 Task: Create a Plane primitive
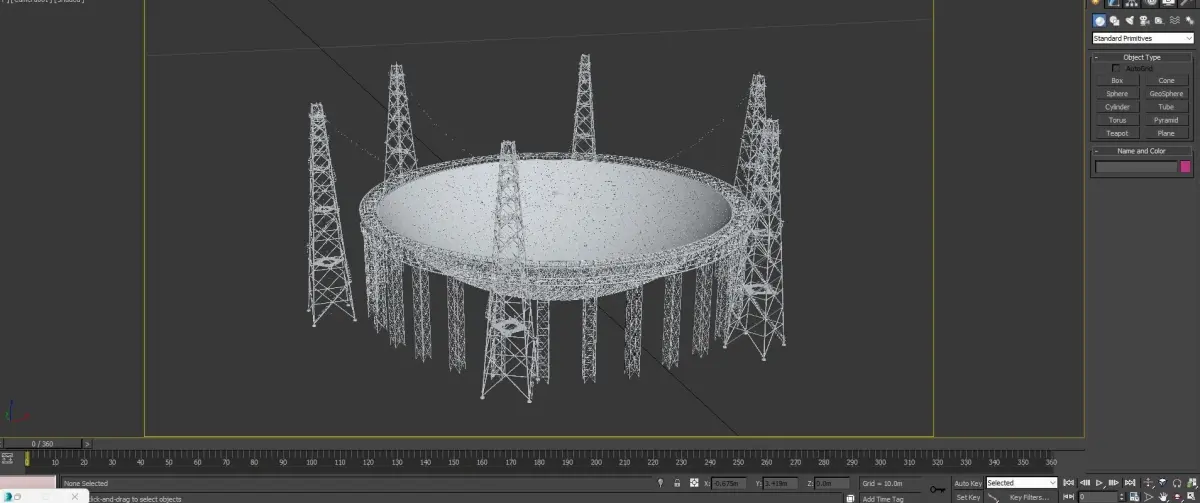[1166, 133]
